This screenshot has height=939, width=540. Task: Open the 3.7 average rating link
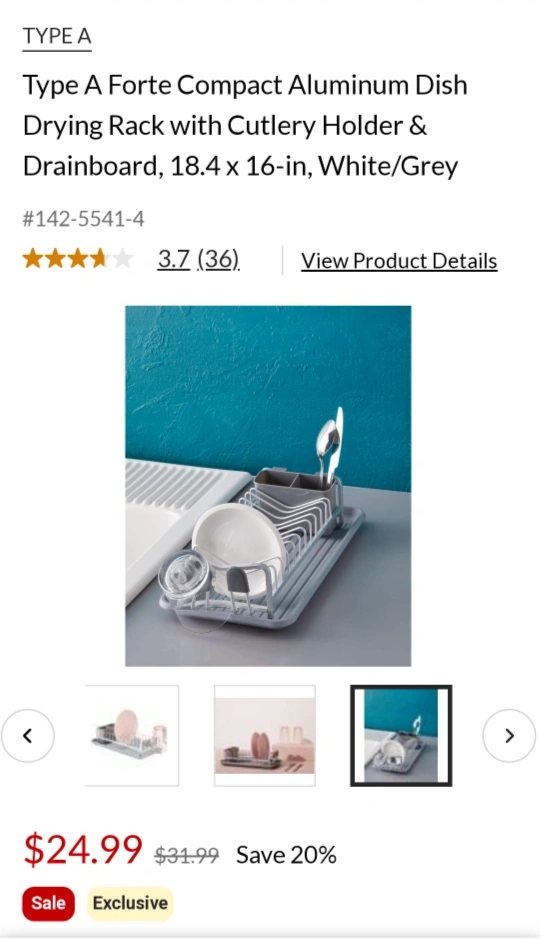coord(174,259)
